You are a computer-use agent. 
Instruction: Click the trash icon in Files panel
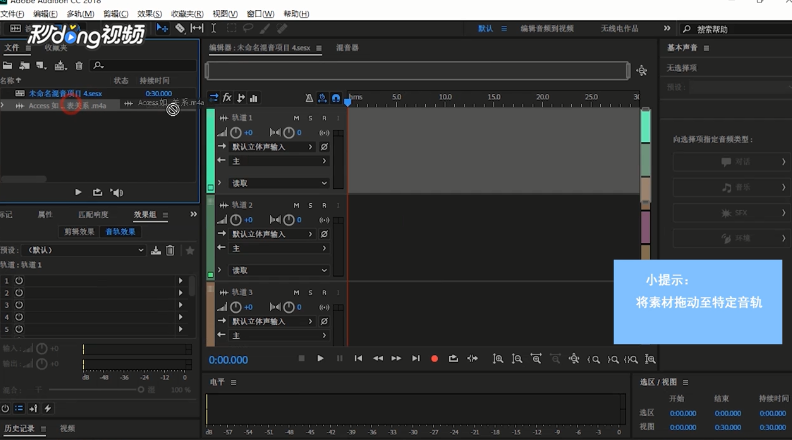[x=79, y=65]
